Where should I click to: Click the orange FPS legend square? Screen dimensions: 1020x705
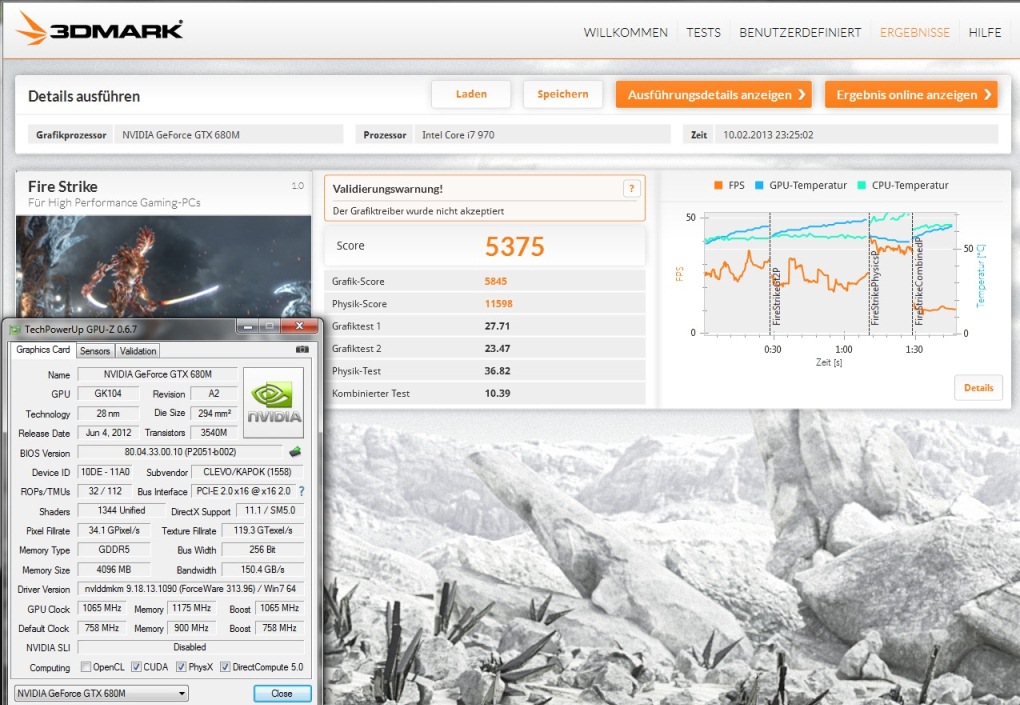[717, 185]
